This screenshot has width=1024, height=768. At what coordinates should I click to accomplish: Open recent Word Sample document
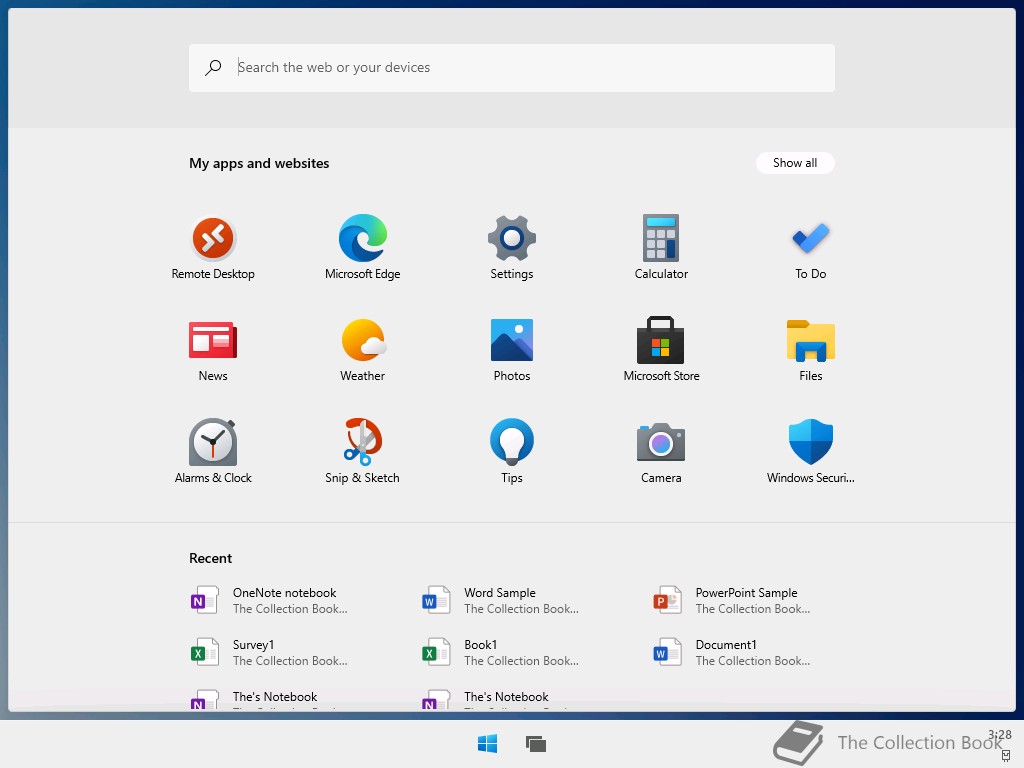click(x=500, y=600)
